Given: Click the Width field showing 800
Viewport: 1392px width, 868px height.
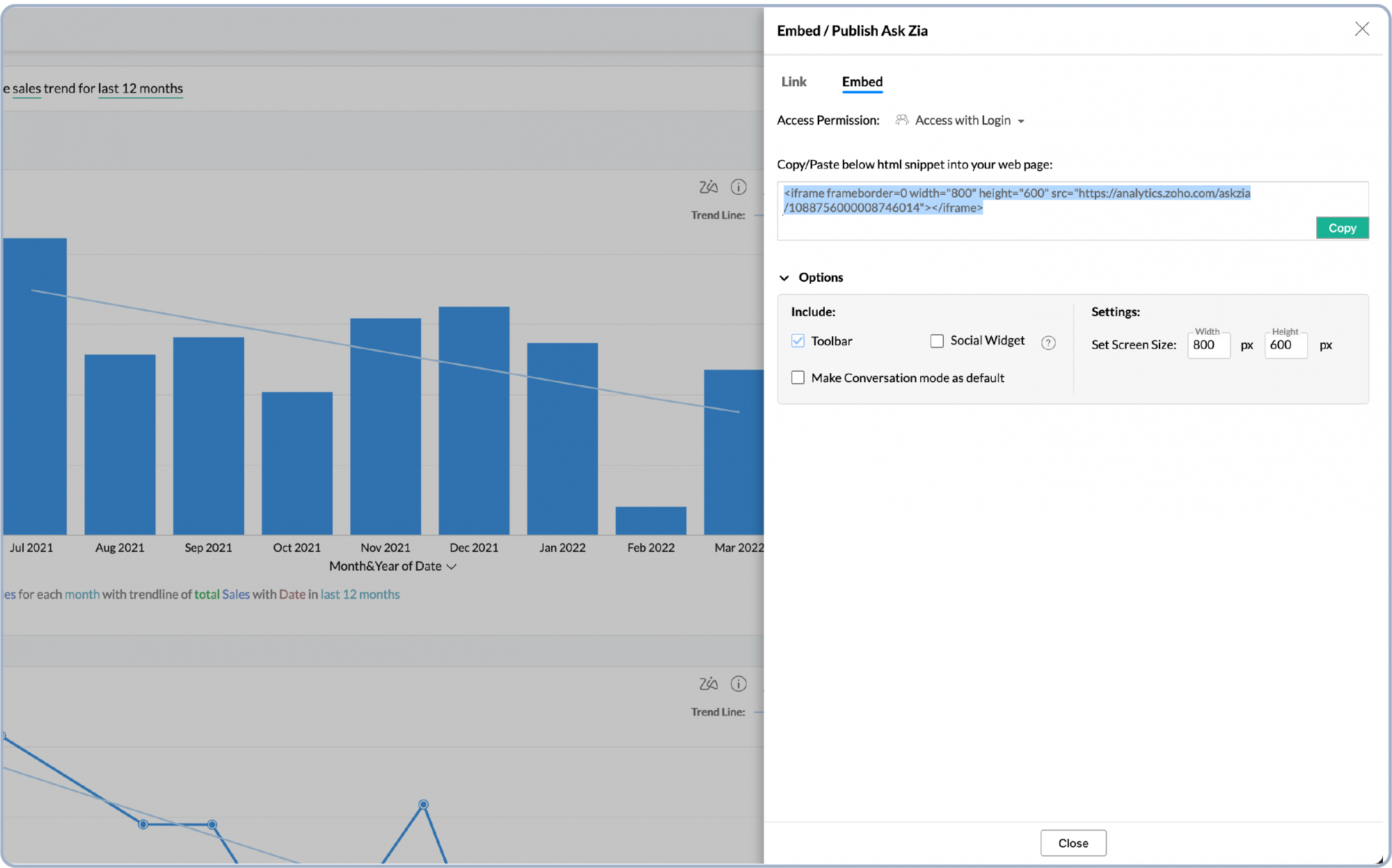Looking at the screenshot, I should pos(1208,345).
